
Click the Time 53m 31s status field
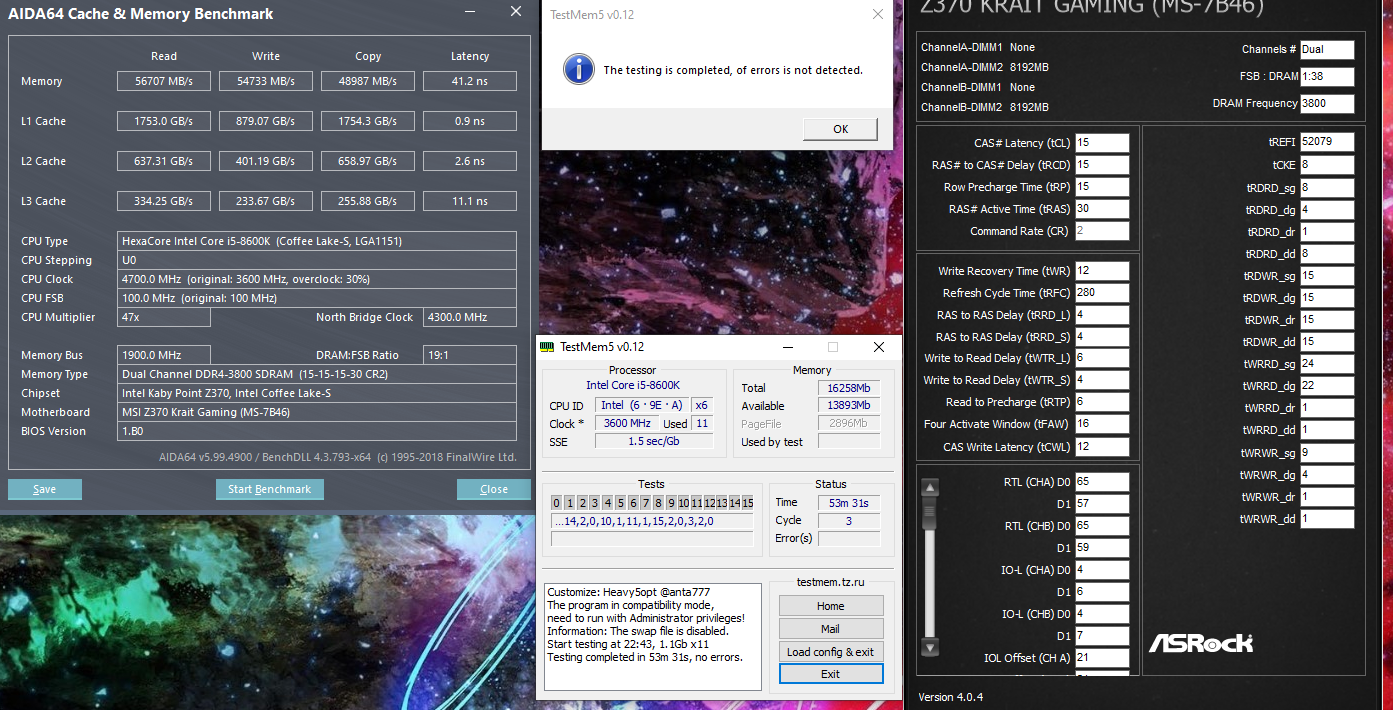[849, 503]
